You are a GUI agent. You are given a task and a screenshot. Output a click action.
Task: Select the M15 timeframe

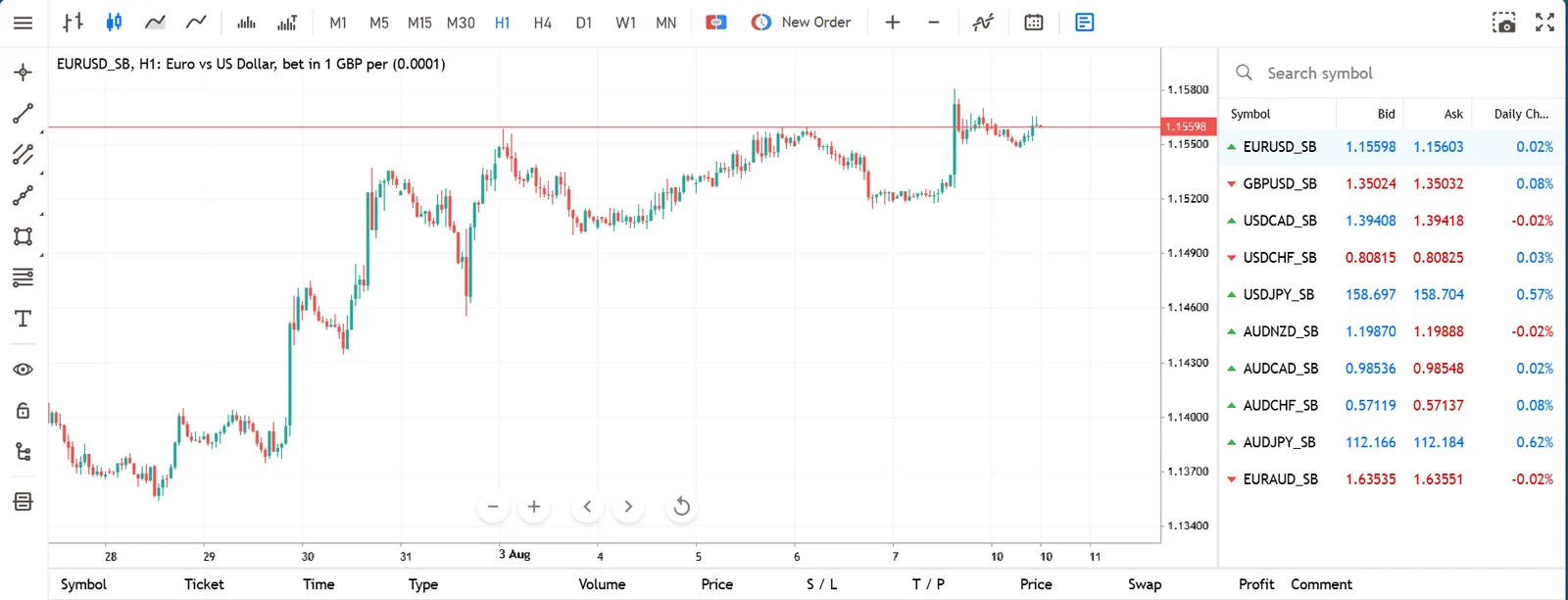pos(419,23)
